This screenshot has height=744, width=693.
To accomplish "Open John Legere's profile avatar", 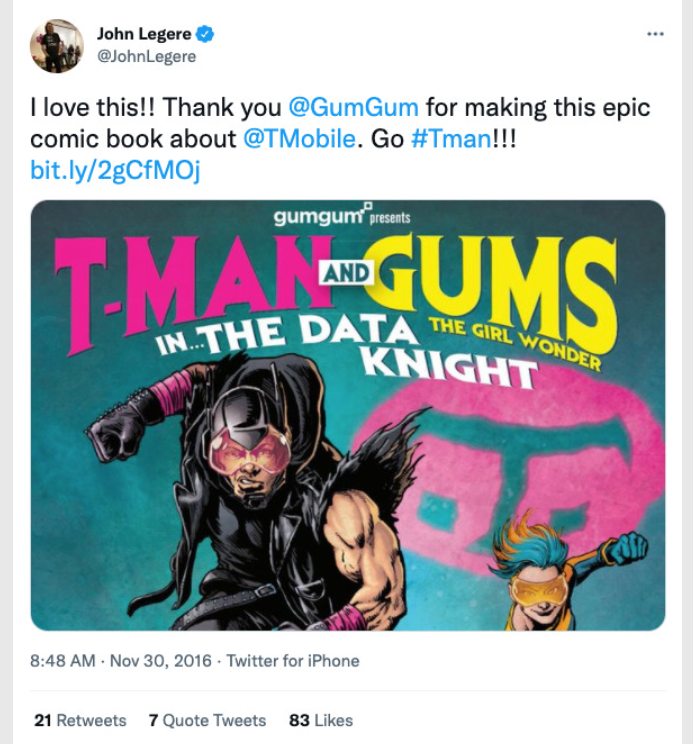I will [x=56, y=46].
